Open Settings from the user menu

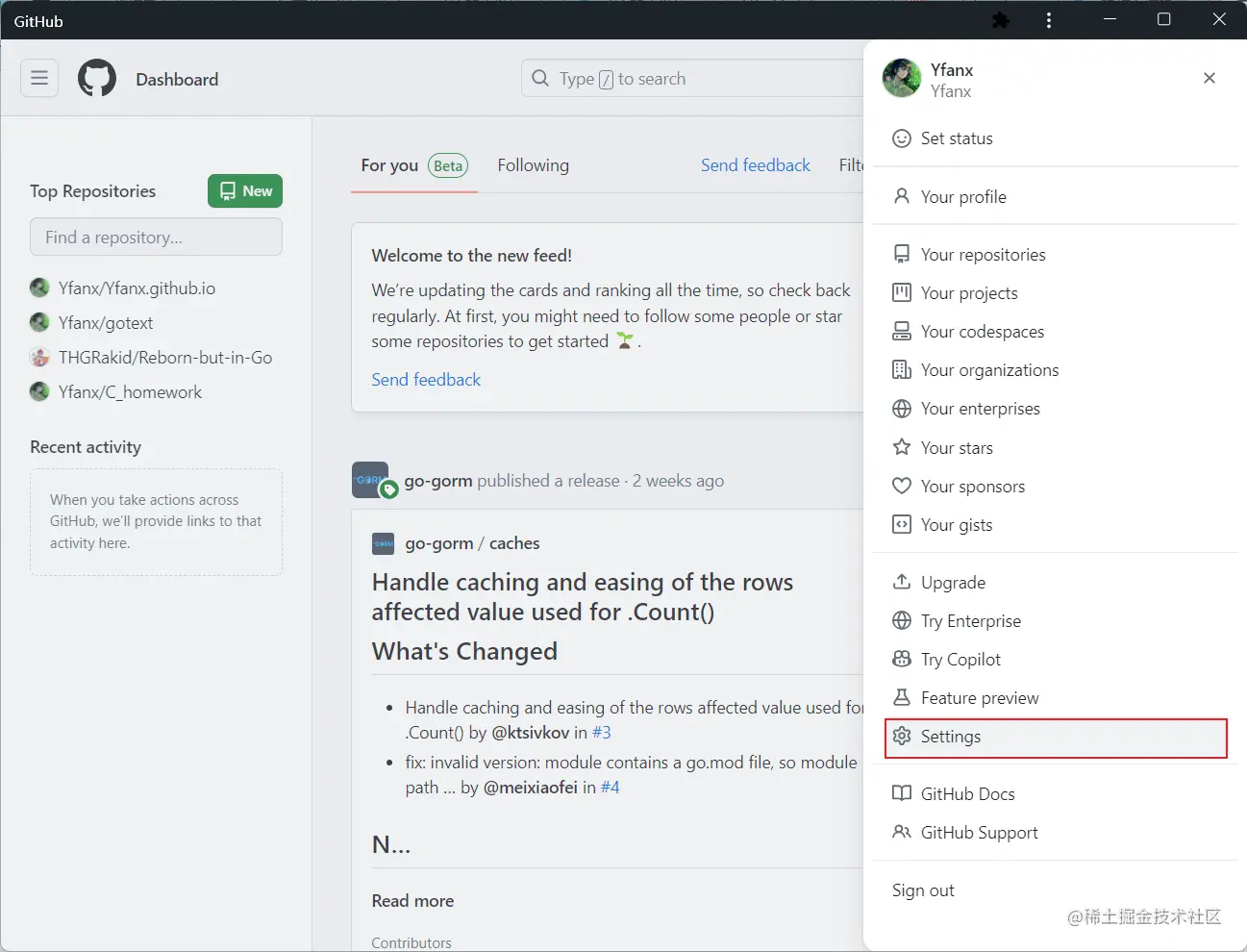[1056, 738]
